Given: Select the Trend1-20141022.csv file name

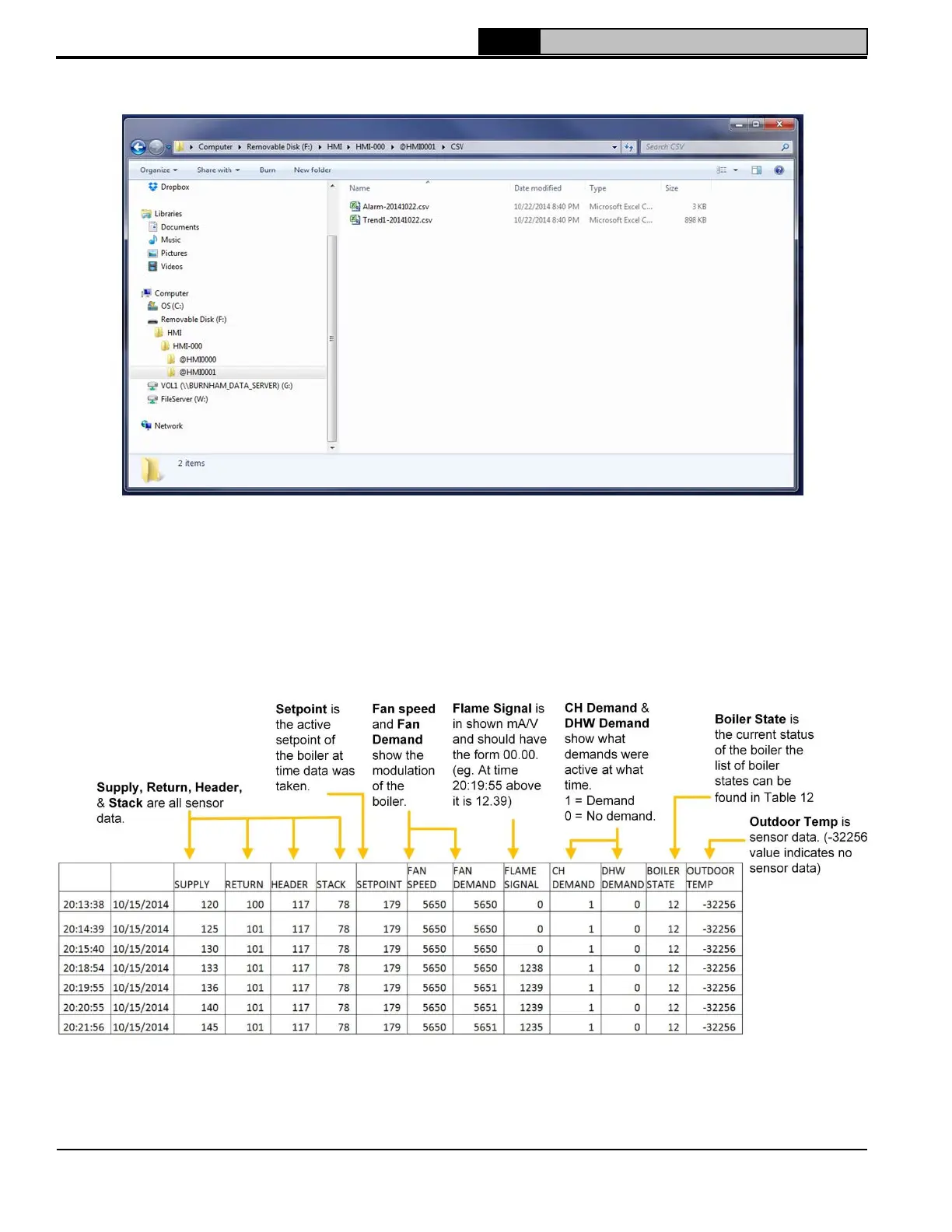Looking at the screenshot, I should [x=397, y=220].
